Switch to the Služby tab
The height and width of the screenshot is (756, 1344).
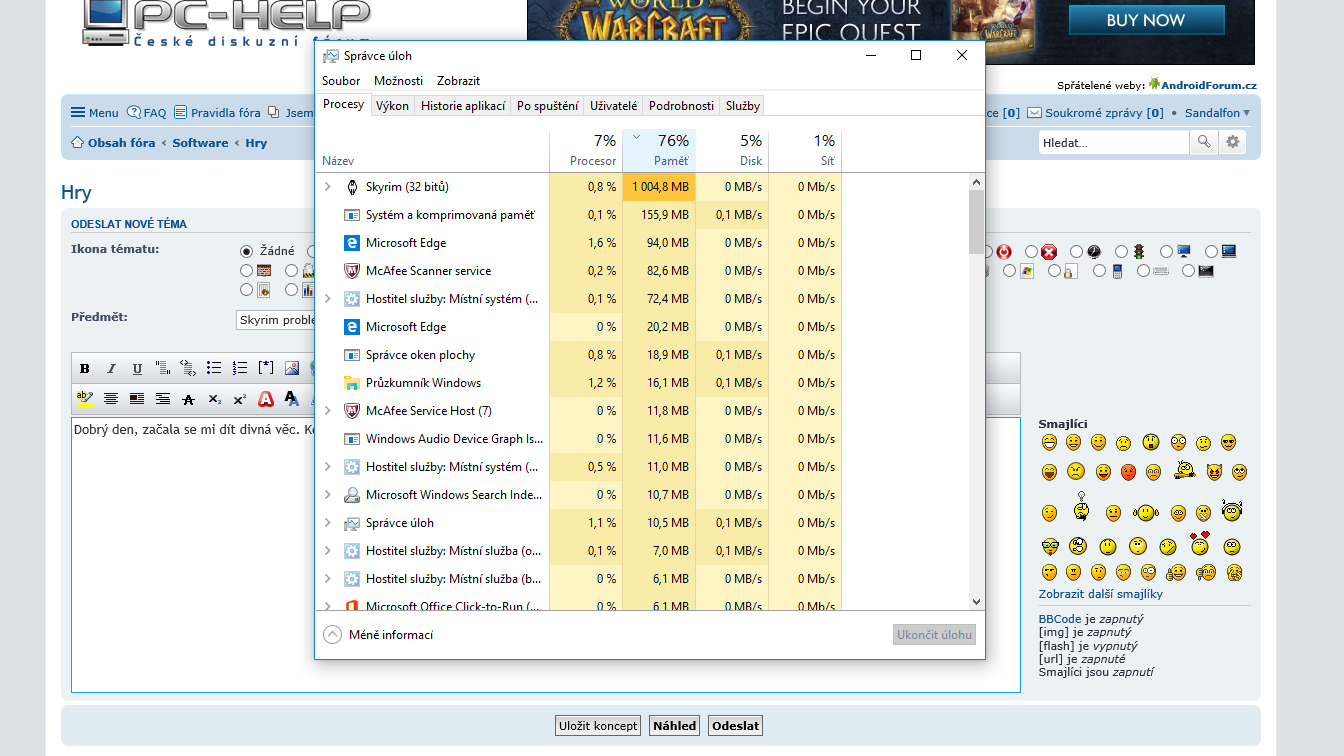743,105
